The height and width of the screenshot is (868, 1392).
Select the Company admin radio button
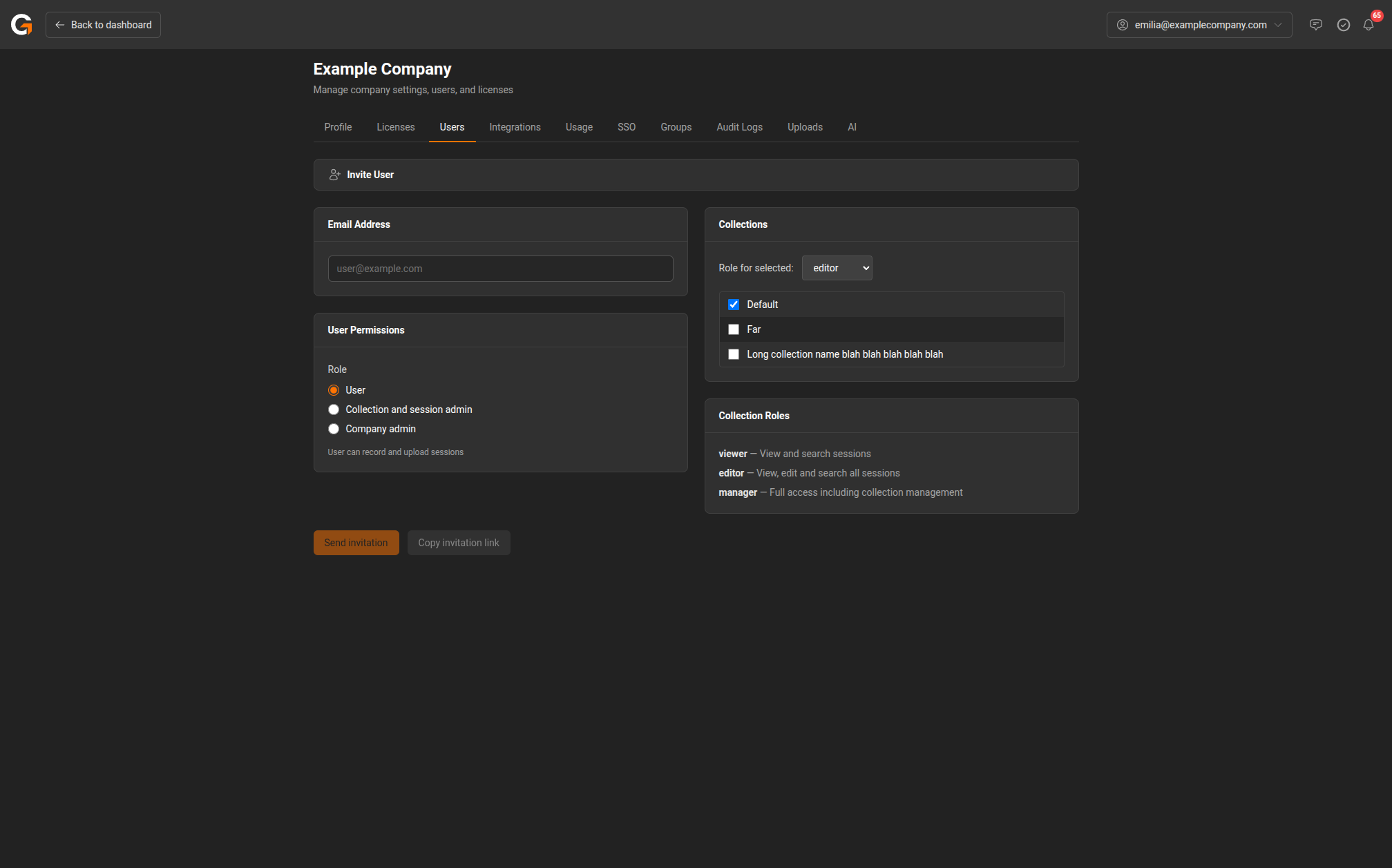click(x=334, y=429)
